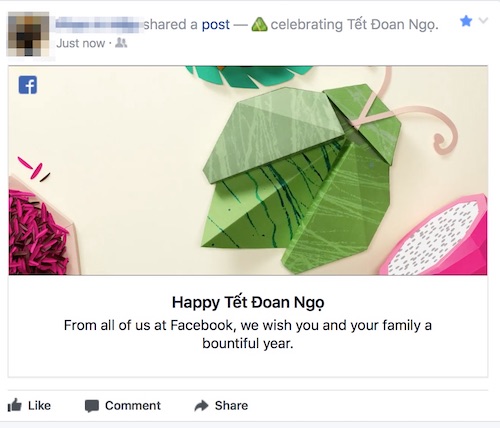Toggle the blue star favorite icon
Viewport: 500px width, 428px height.
click(466, 21)
